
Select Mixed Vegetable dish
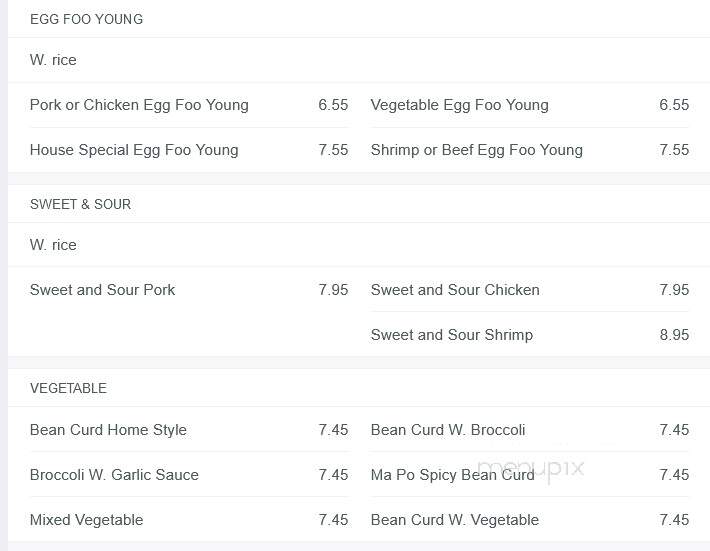coord(86,520)
